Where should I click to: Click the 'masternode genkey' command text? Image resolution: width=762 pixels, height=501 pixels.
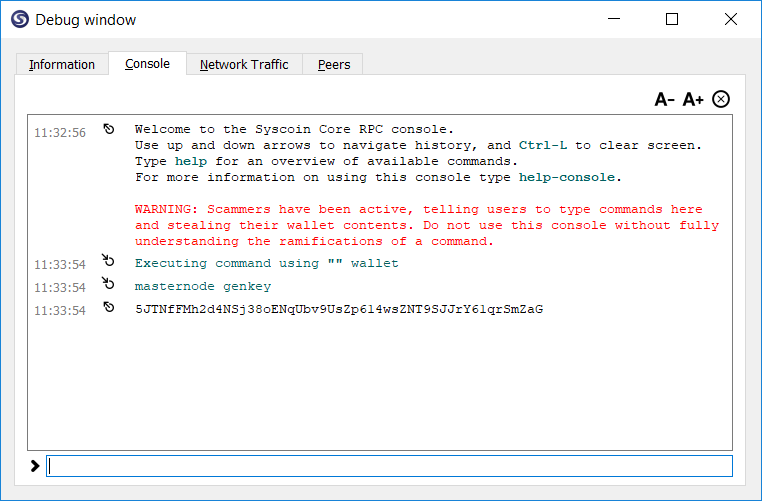click(x=203, y=286)
